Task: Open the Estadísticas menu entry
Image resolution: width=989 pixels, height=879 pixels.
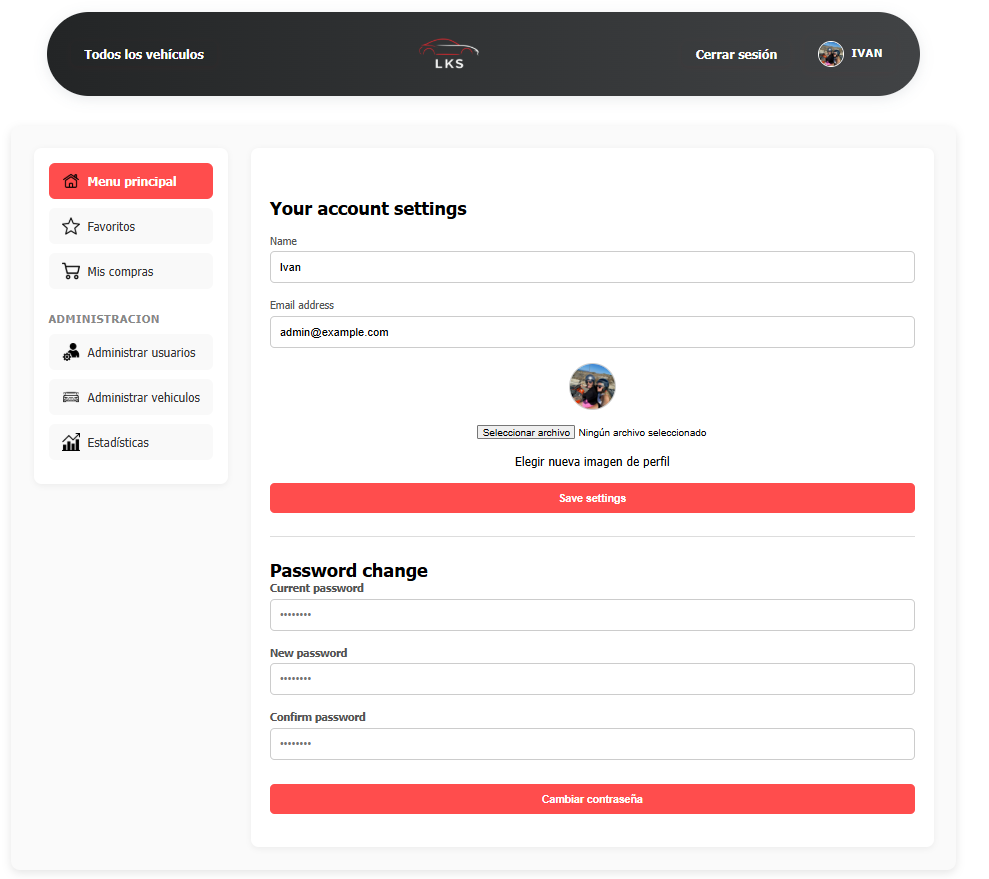Action: pyautogui.click(x=118, y=442)
